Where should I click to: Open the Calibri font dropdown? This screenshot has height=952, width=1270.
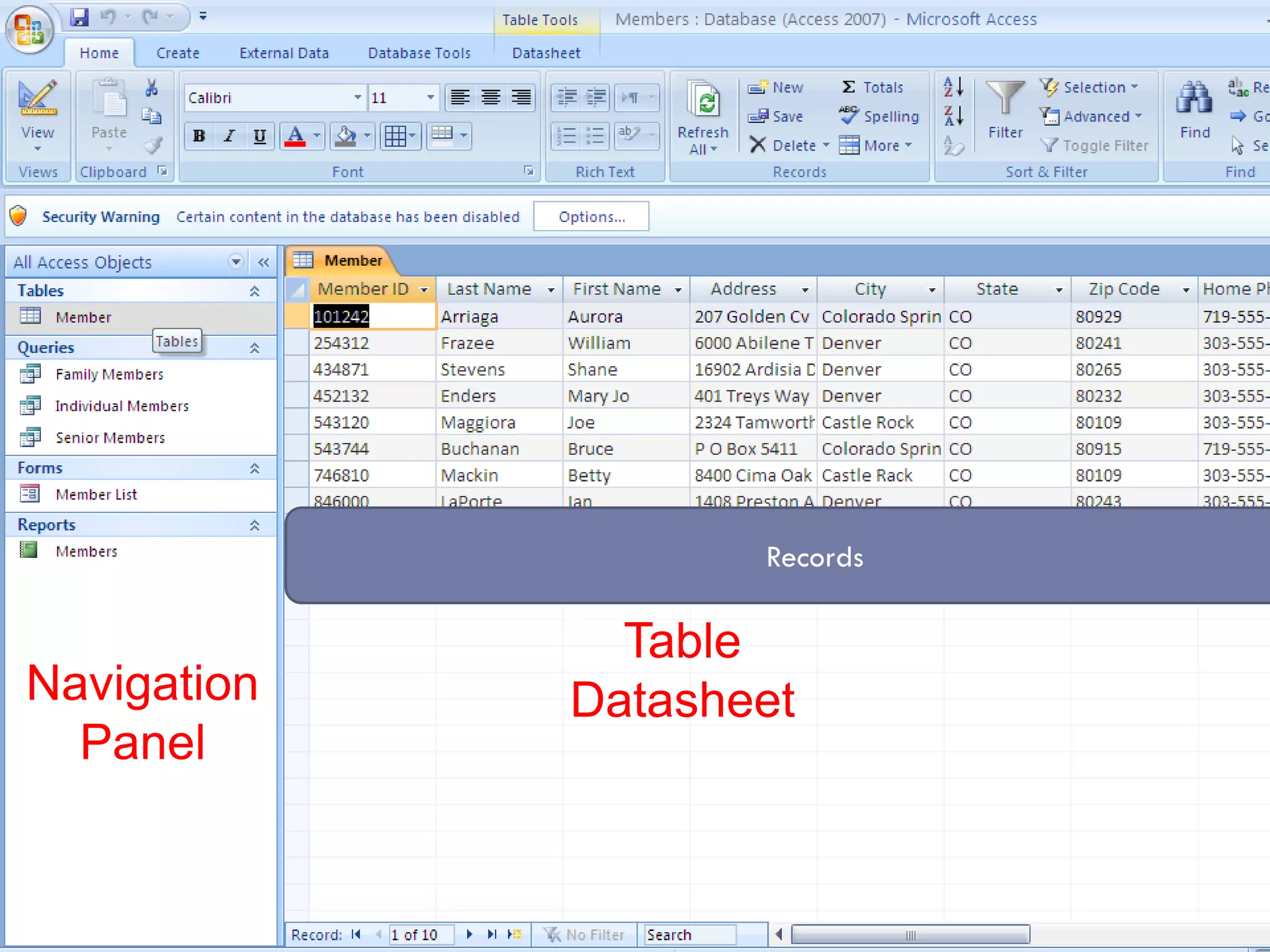pyautogui.click(x=358, y=98)
